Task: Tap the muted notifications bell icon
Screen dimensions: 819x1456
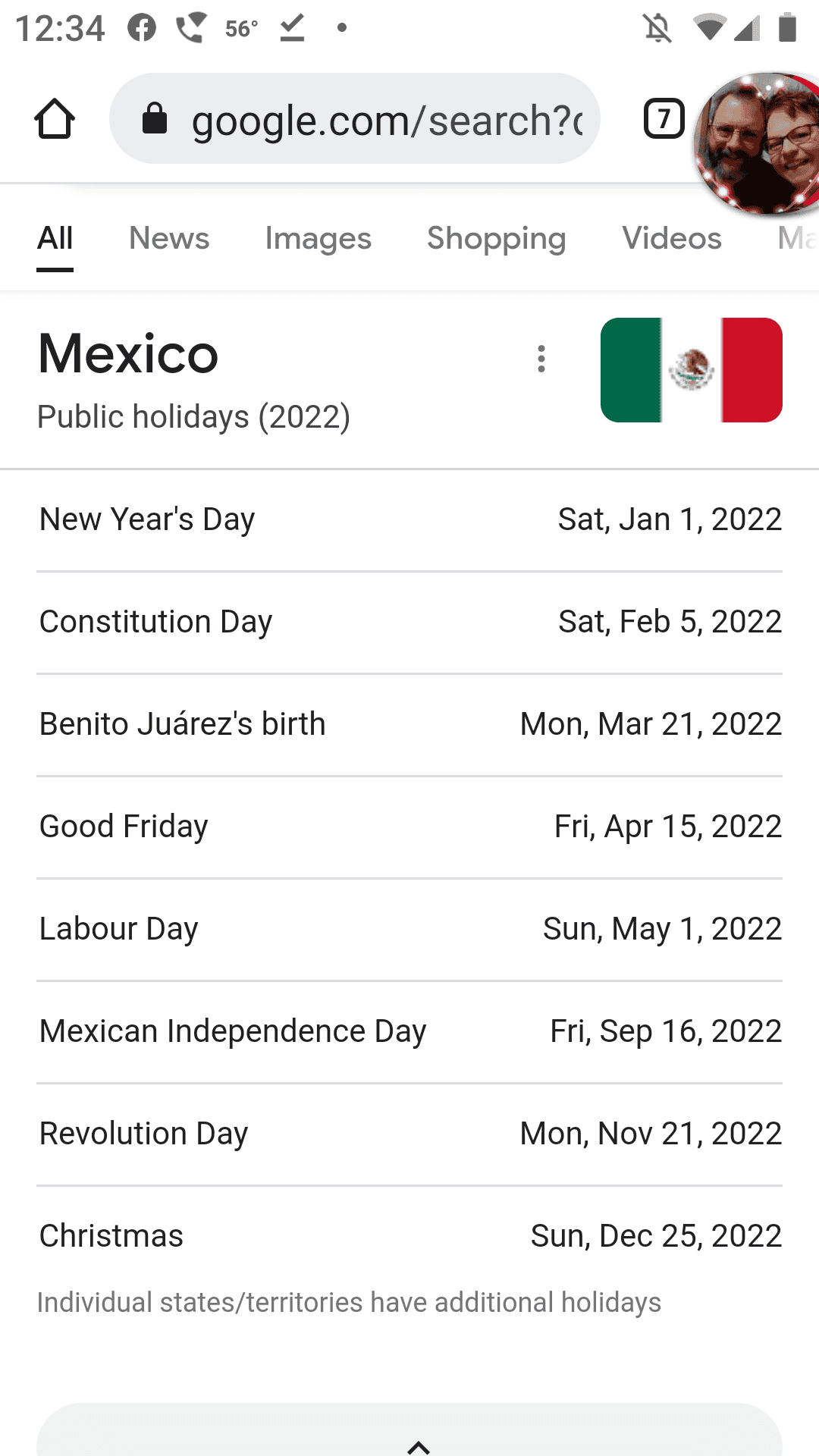Action: click(x=657, y=29)
